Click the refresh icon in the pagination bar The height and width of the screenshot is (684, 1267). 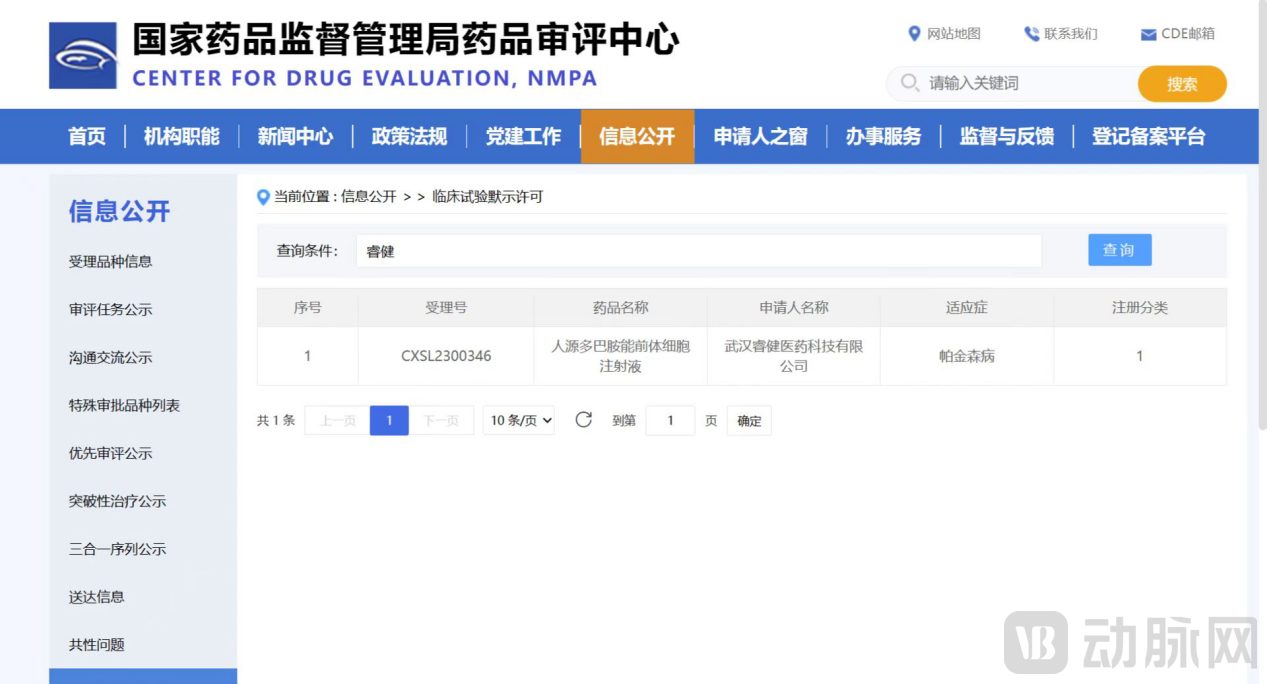click(x=584, y=420)
